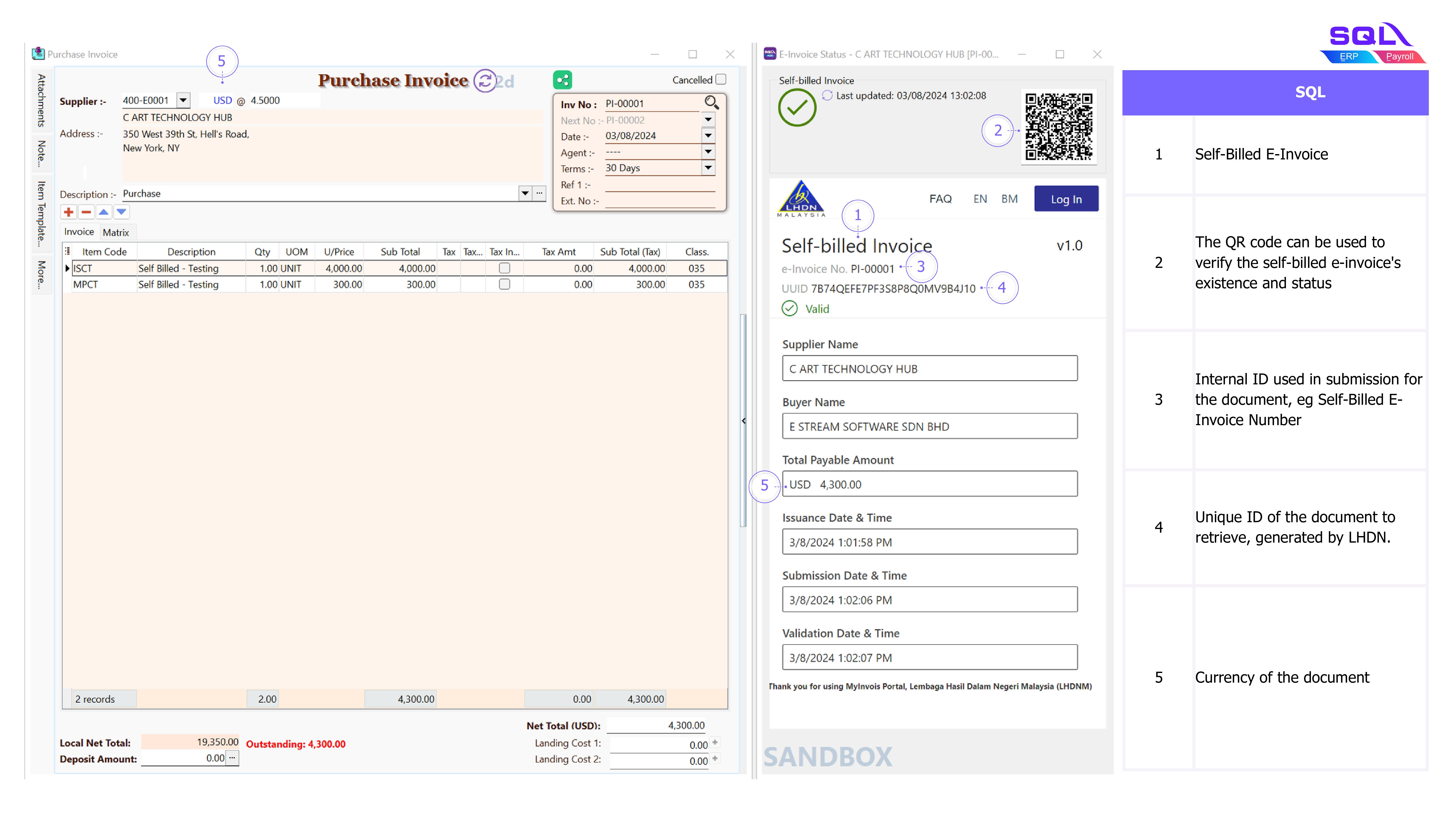Tick Tax Inclusive checkbox for ISCT row
The height and width of the screenshot is (819, 1456).
click(504, 268)
